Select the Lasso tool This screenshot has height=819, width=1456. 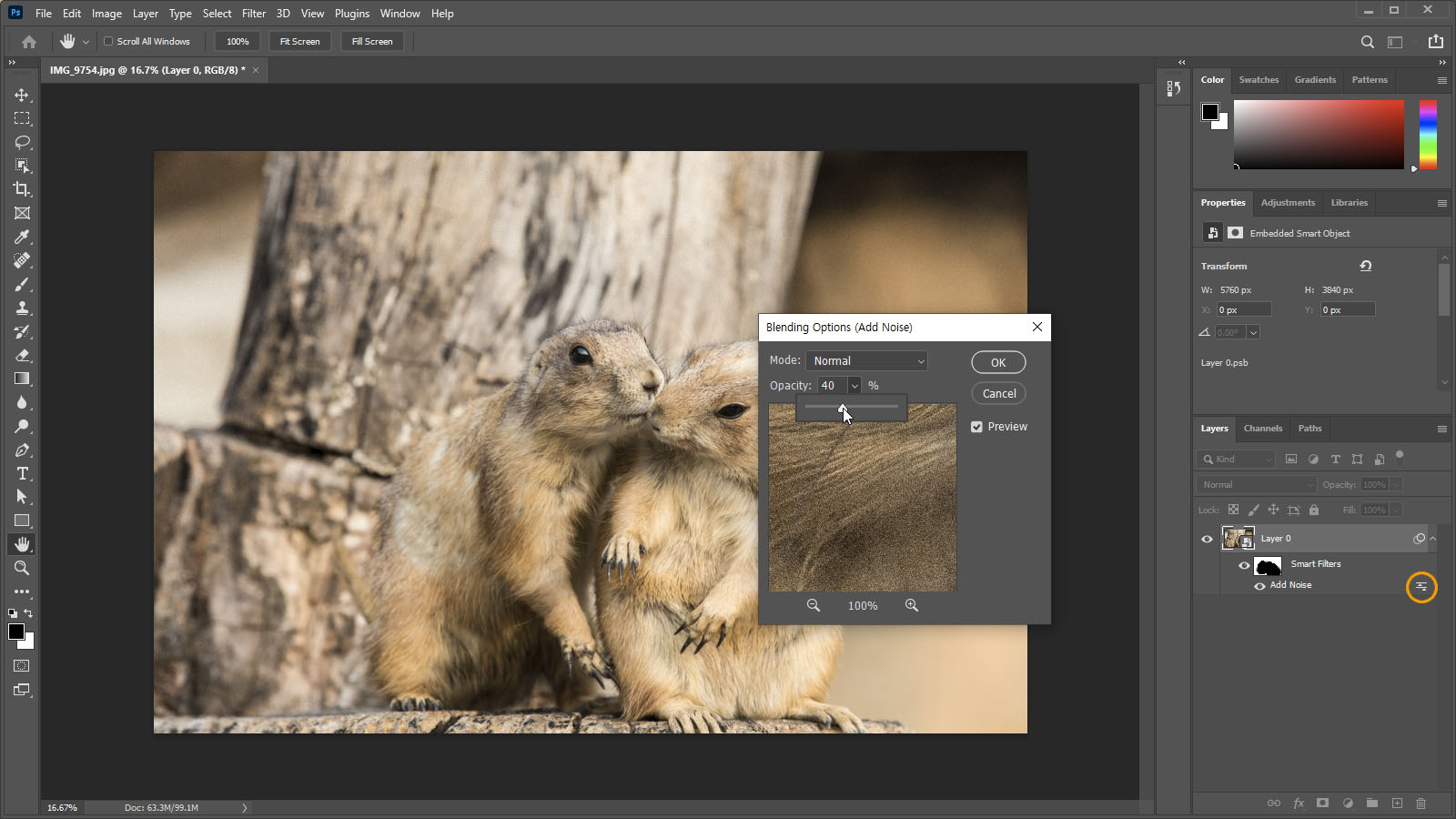(22, 142)
